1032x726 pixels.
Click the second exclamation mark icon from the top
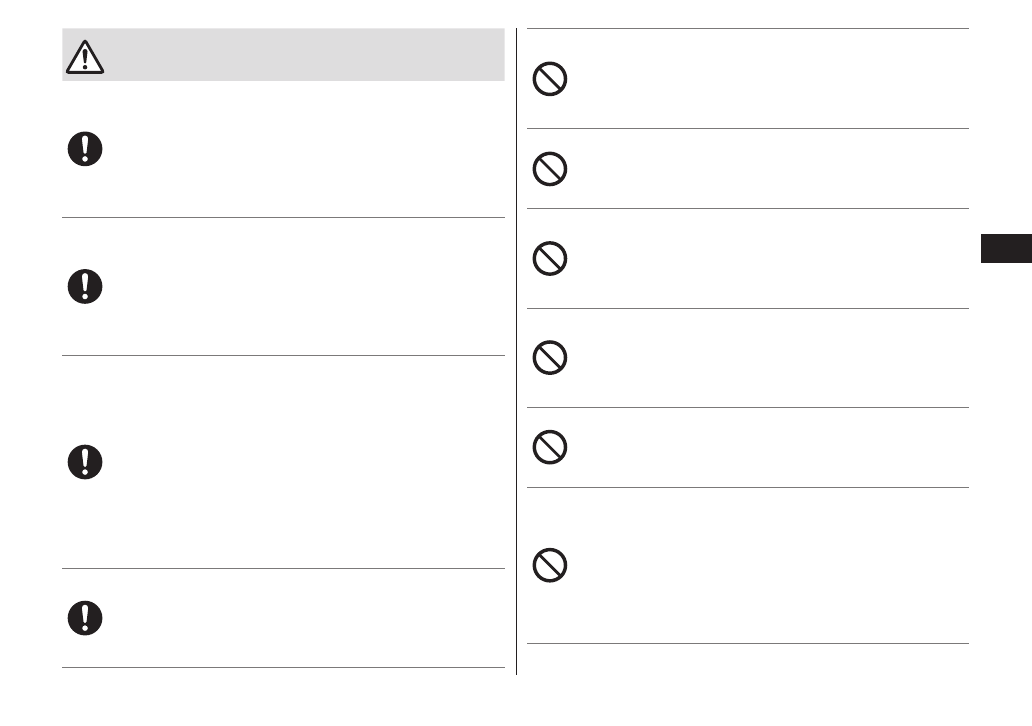(x=85, y=287)
